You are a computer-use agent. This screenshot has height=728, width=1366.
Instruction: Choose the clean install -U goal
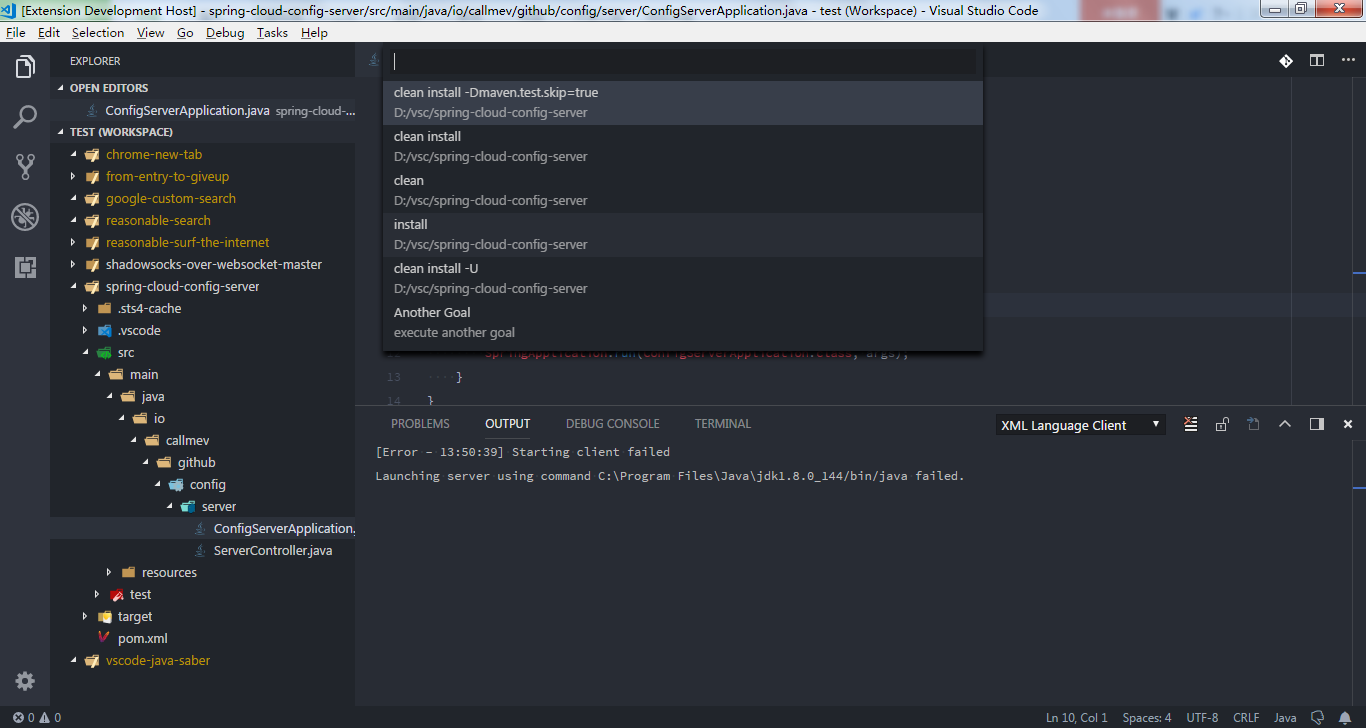(683, 279)
